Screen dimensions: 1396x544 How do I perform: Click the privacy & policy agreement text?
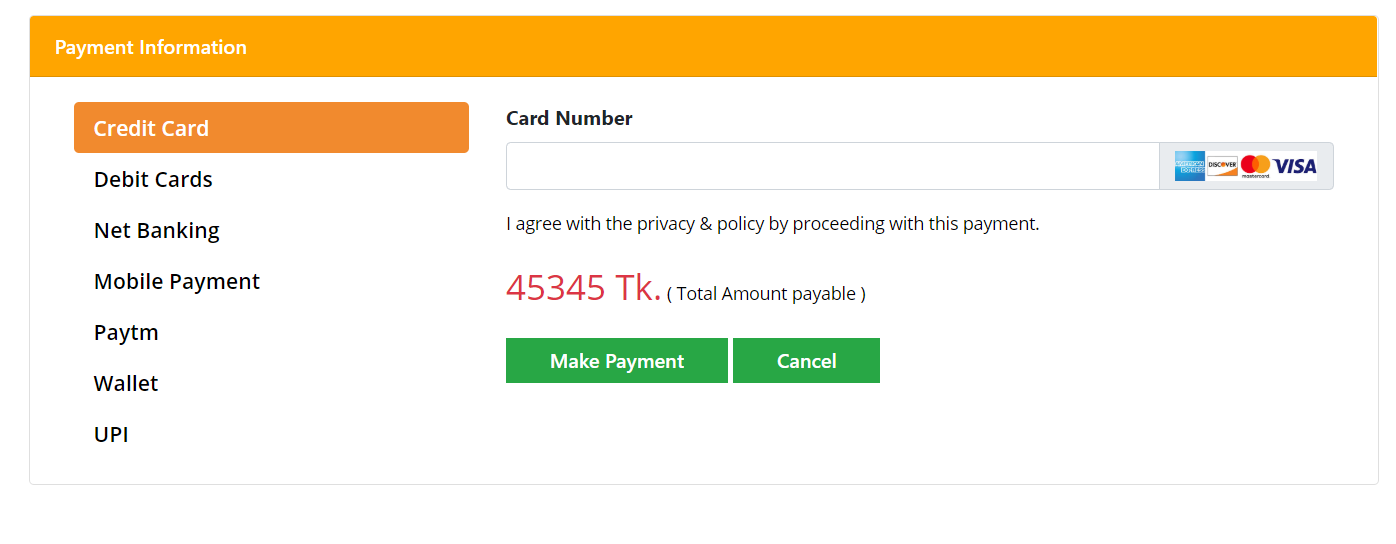click(x=773, y=224)
